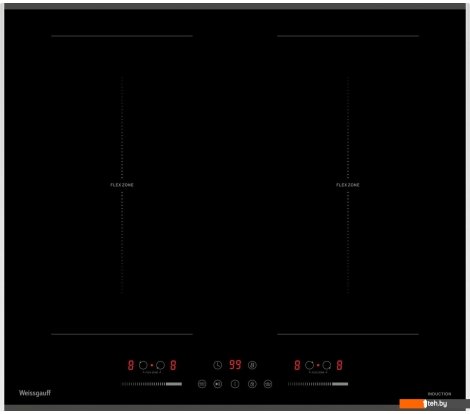Tap the center power touch icon

(235, 384)
